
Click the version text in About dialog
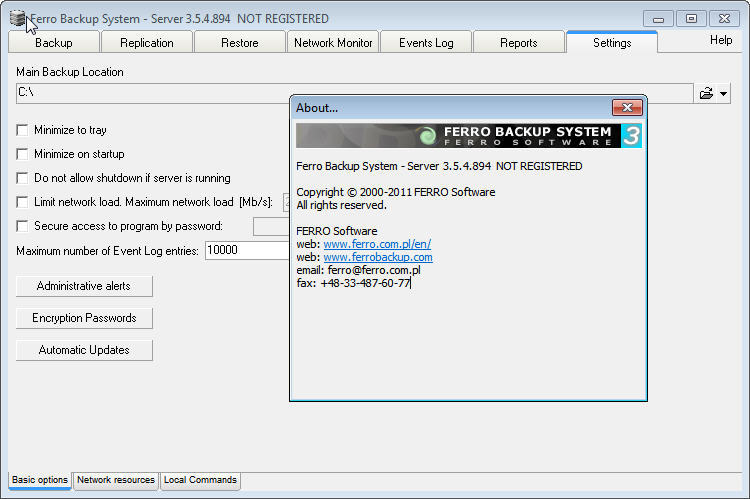tap(439, 166)
